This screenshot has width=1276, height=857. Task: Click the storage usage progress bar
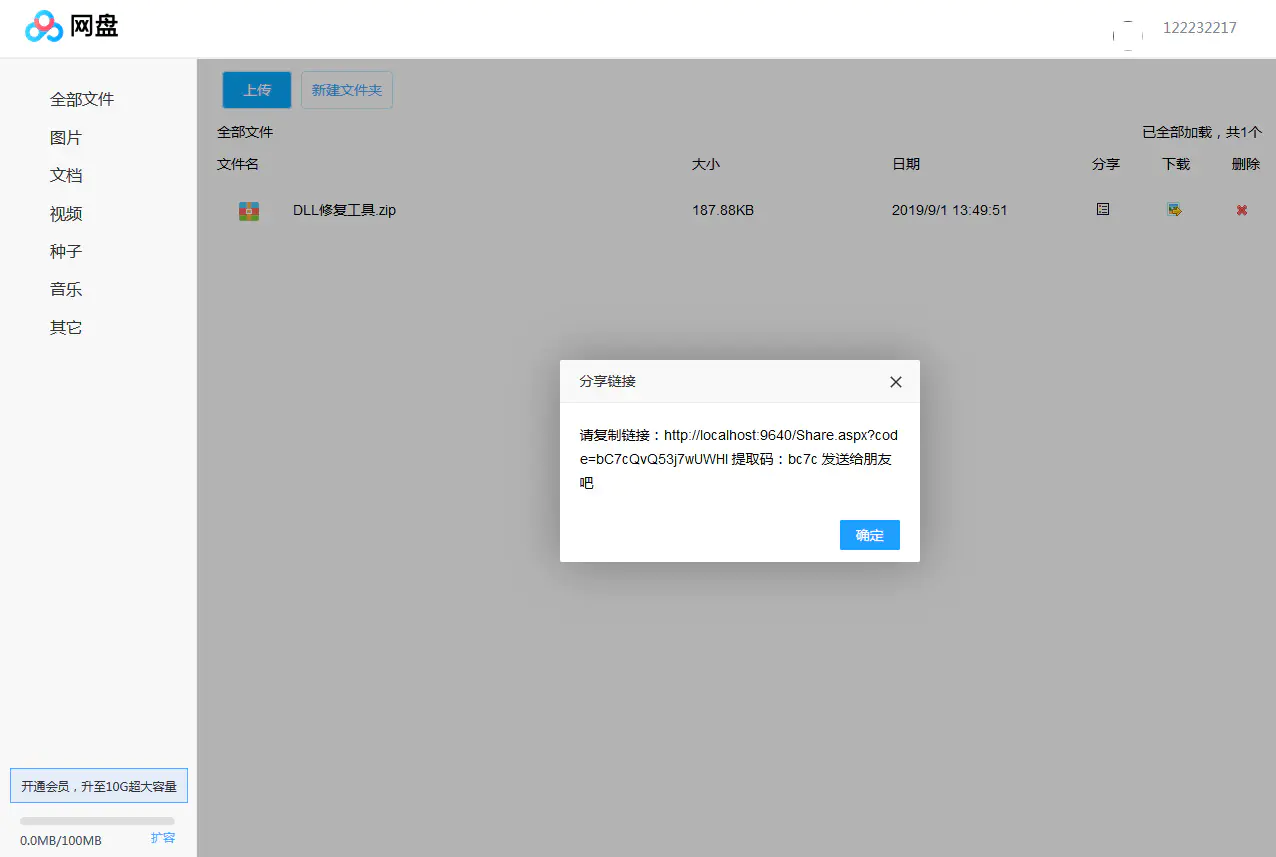[x=95, y=819]
